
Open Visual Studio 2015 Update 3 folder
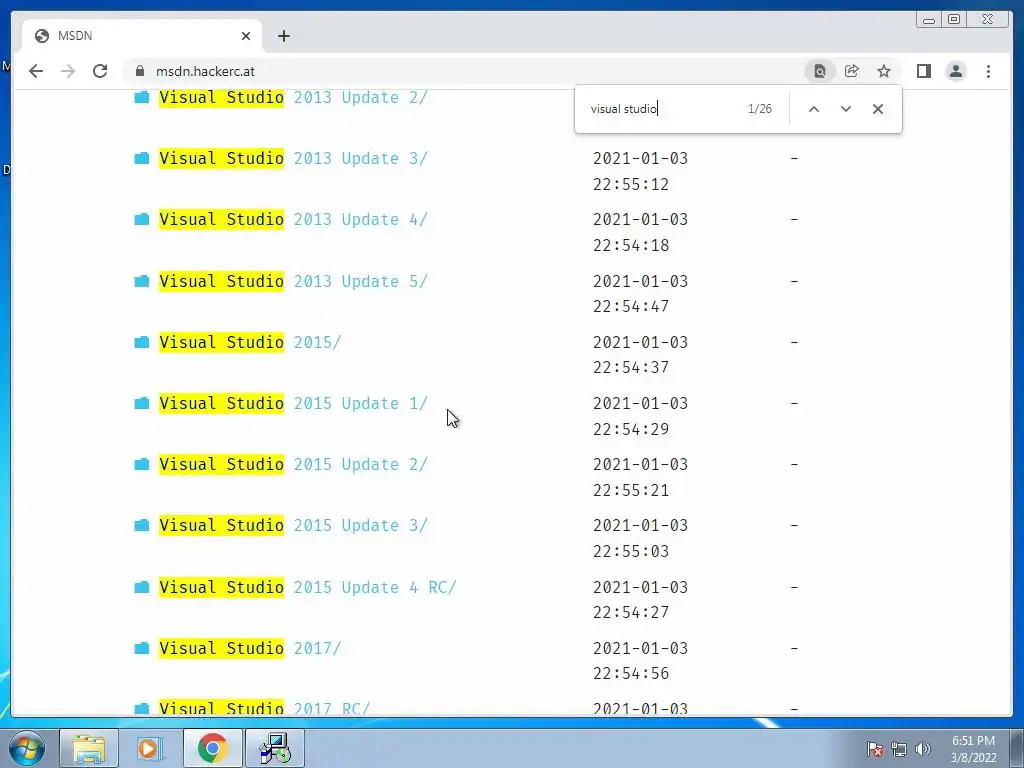click(x=293, y=526)
